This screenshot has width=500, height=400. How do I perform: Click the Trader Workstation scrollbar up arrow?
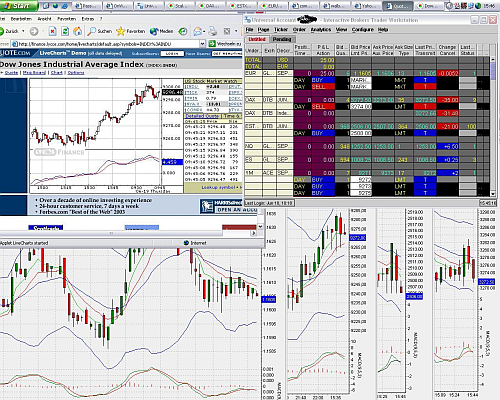coord(493,59)
